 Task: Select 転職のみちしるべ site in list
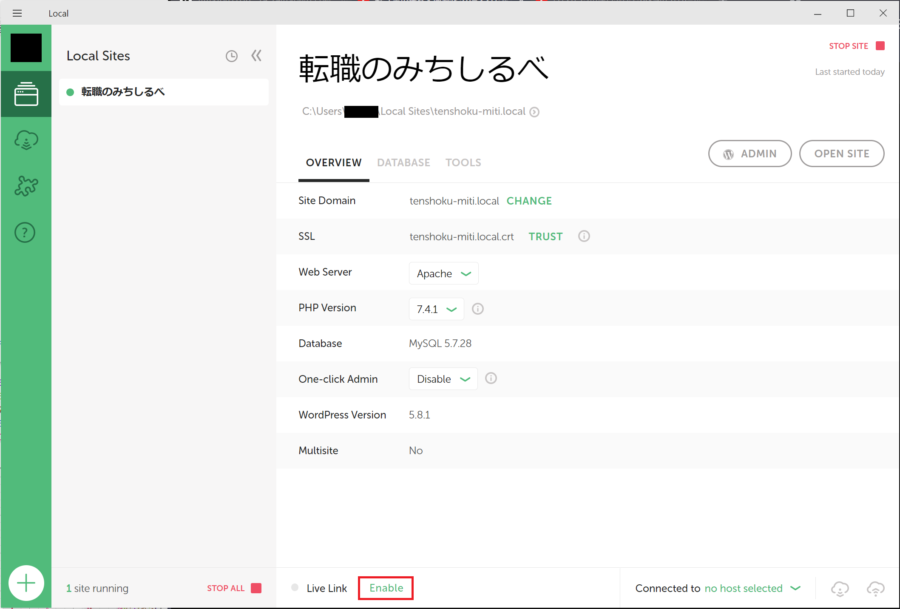pos(164,92)
